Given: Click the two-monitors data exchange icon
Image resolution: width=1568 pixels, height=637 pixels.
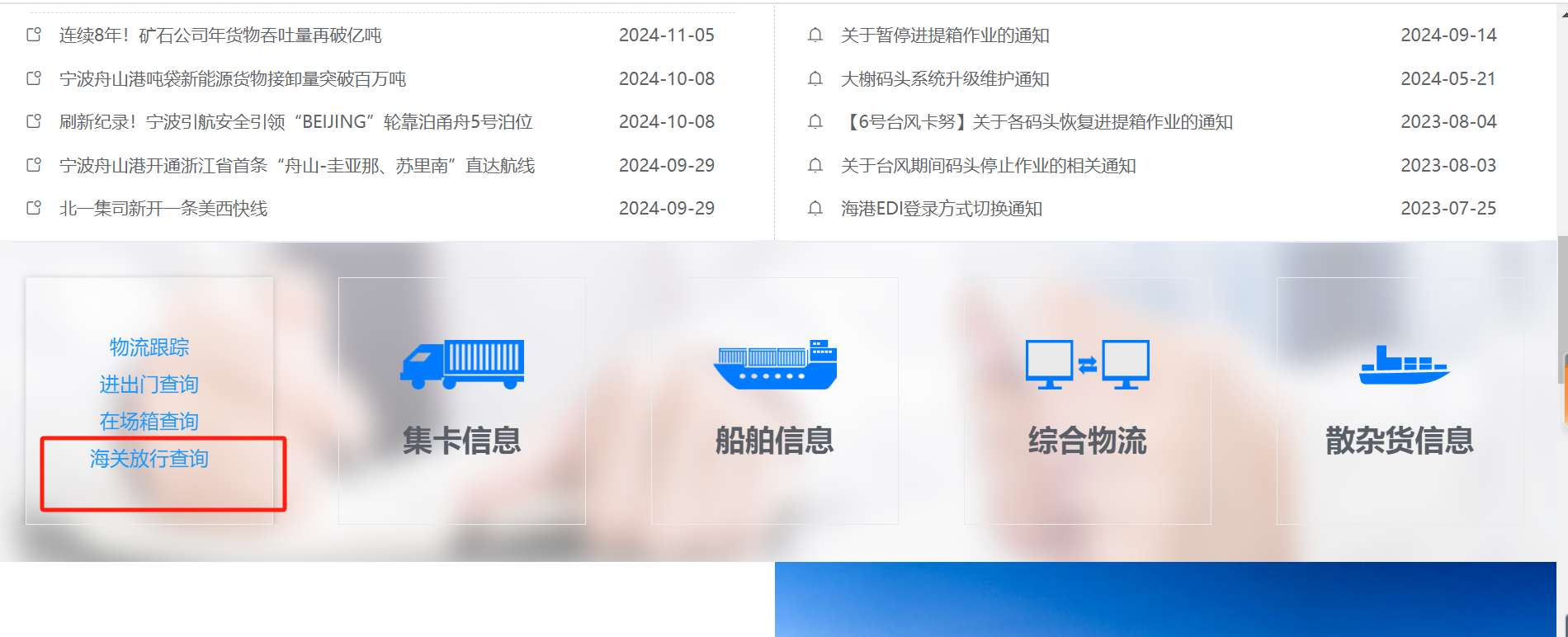Looking at the screenshot, I should tap(1087, 364).
